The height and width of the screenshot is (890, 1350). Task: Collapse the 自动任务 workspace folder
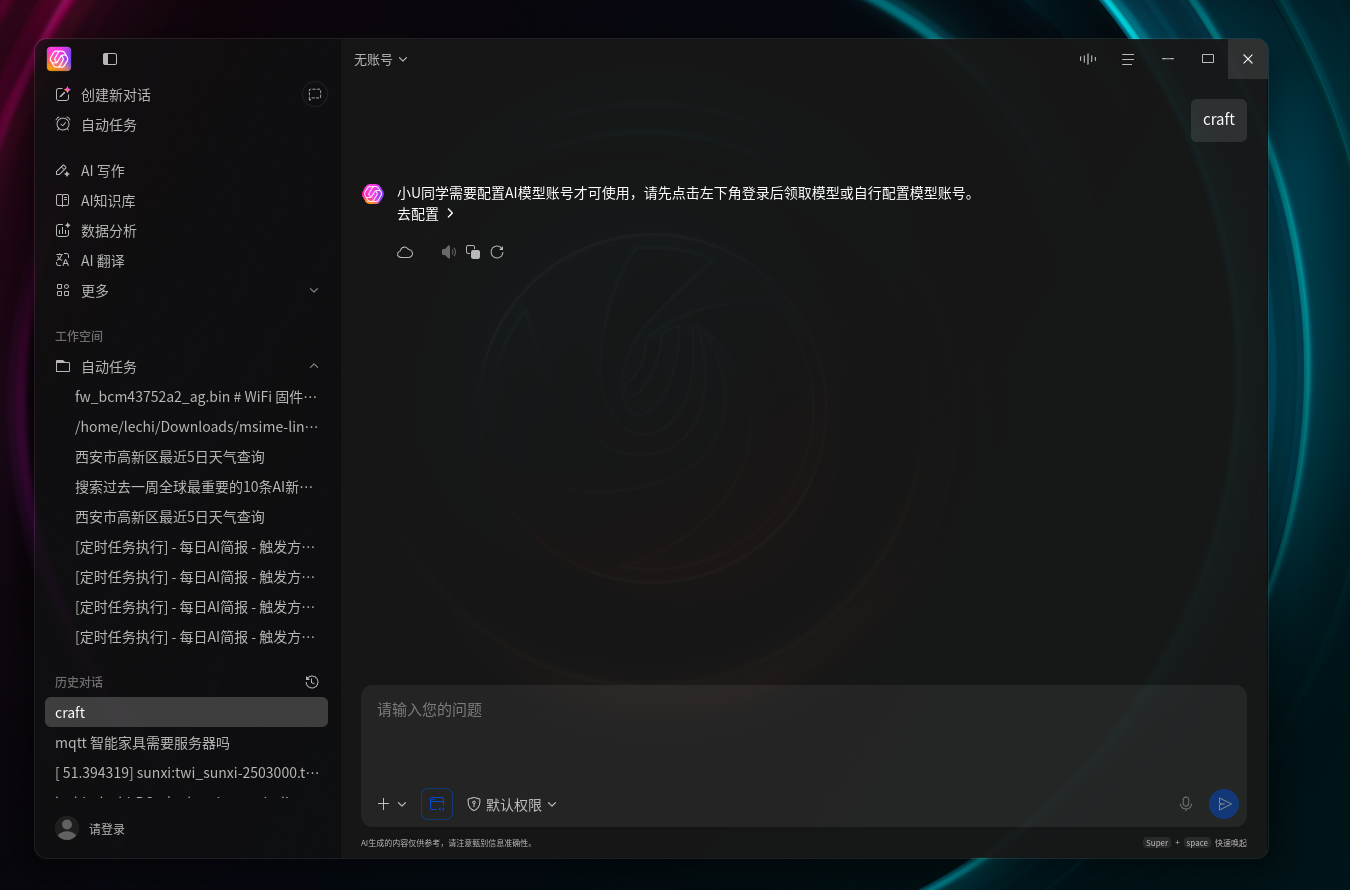point(314,366)
